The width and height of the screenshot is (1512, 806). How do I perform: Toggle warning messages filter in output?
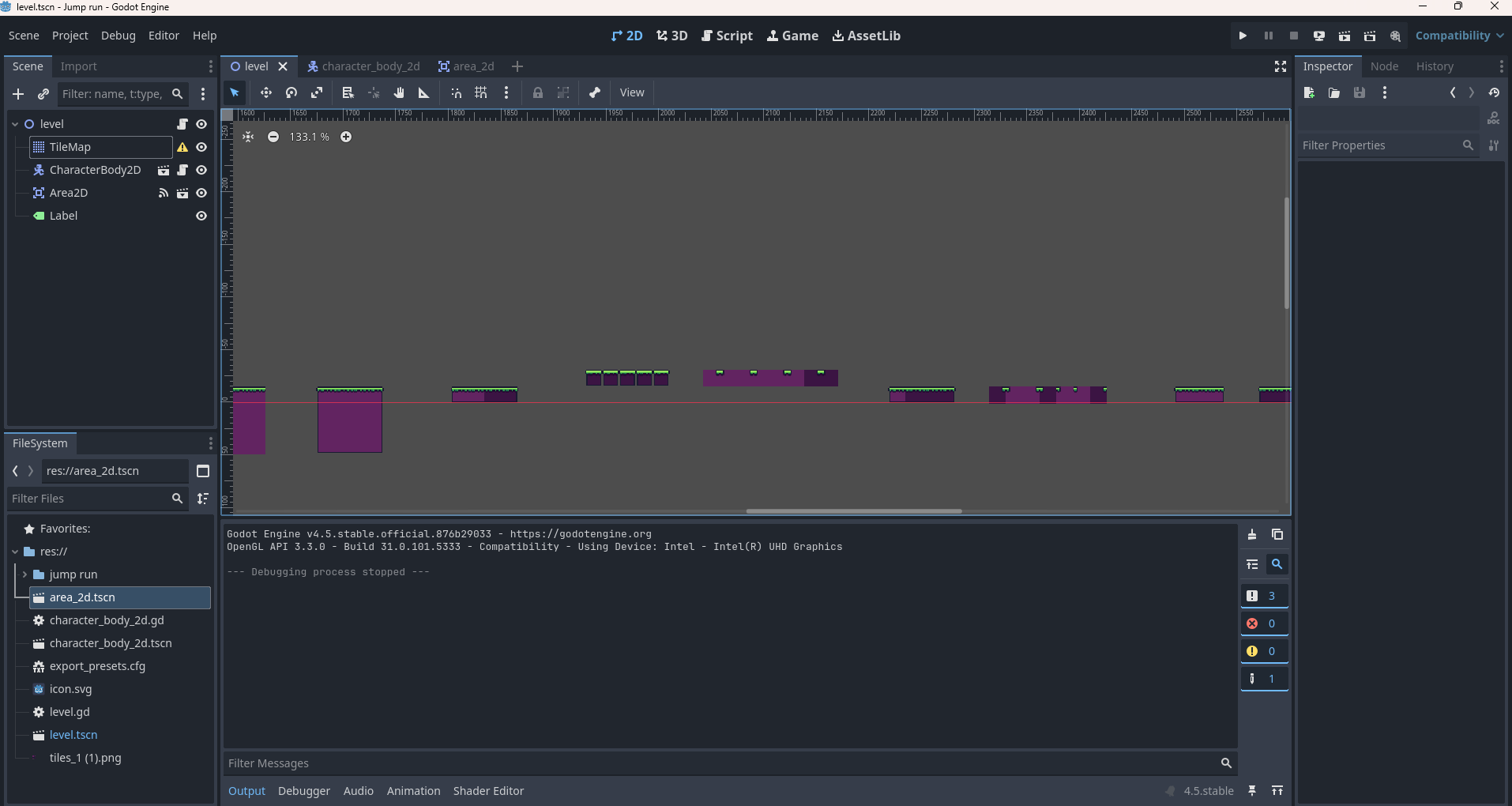[1264, 651]
